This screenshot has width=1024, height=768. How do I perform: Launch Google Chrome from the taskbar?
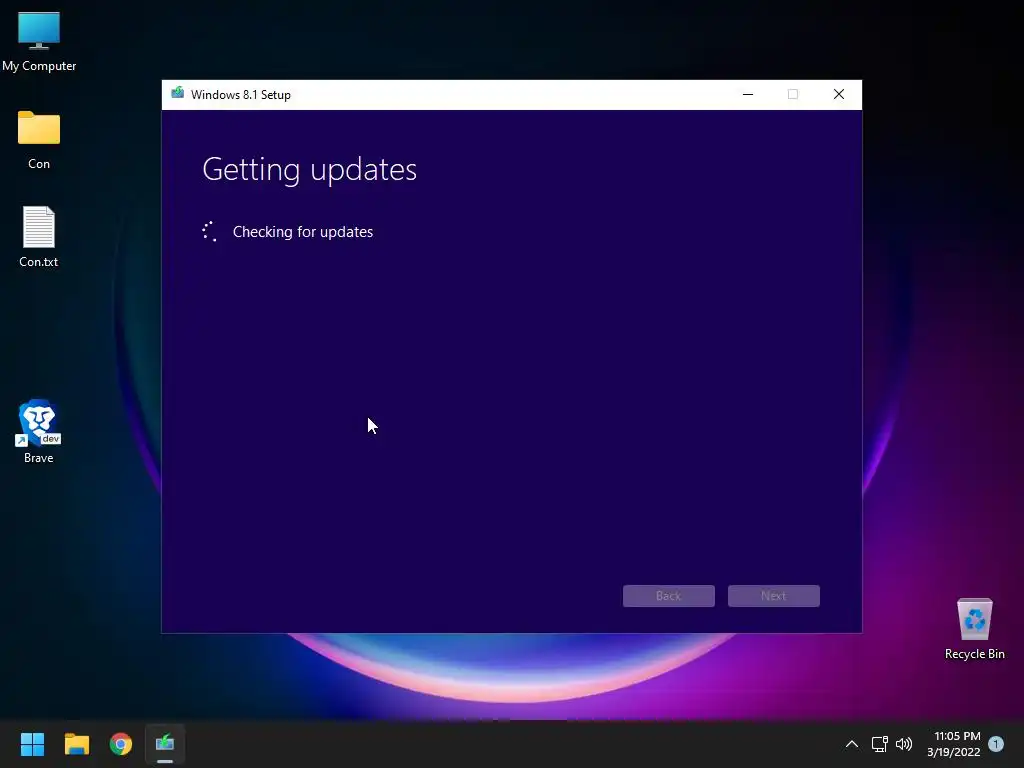(121, 744)
